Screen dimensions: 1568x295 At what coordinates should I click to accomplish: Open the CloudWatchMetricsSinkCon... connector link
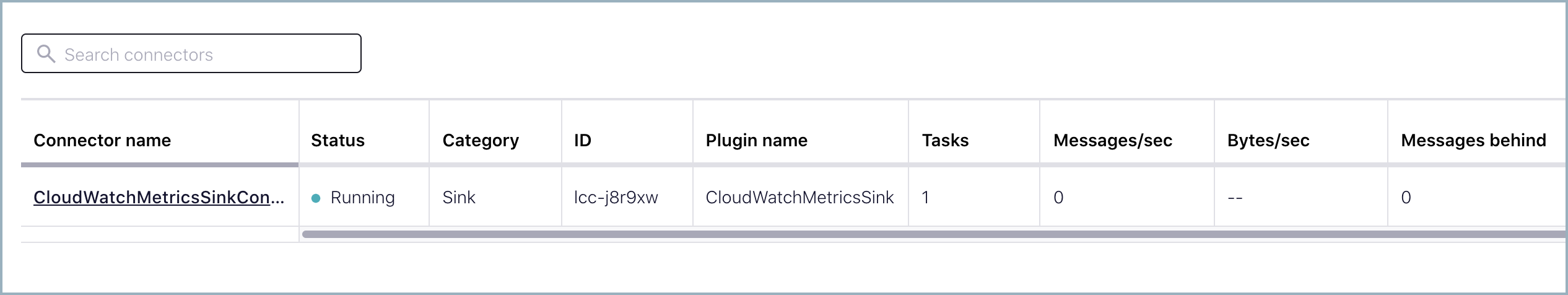tap(159, 197)
